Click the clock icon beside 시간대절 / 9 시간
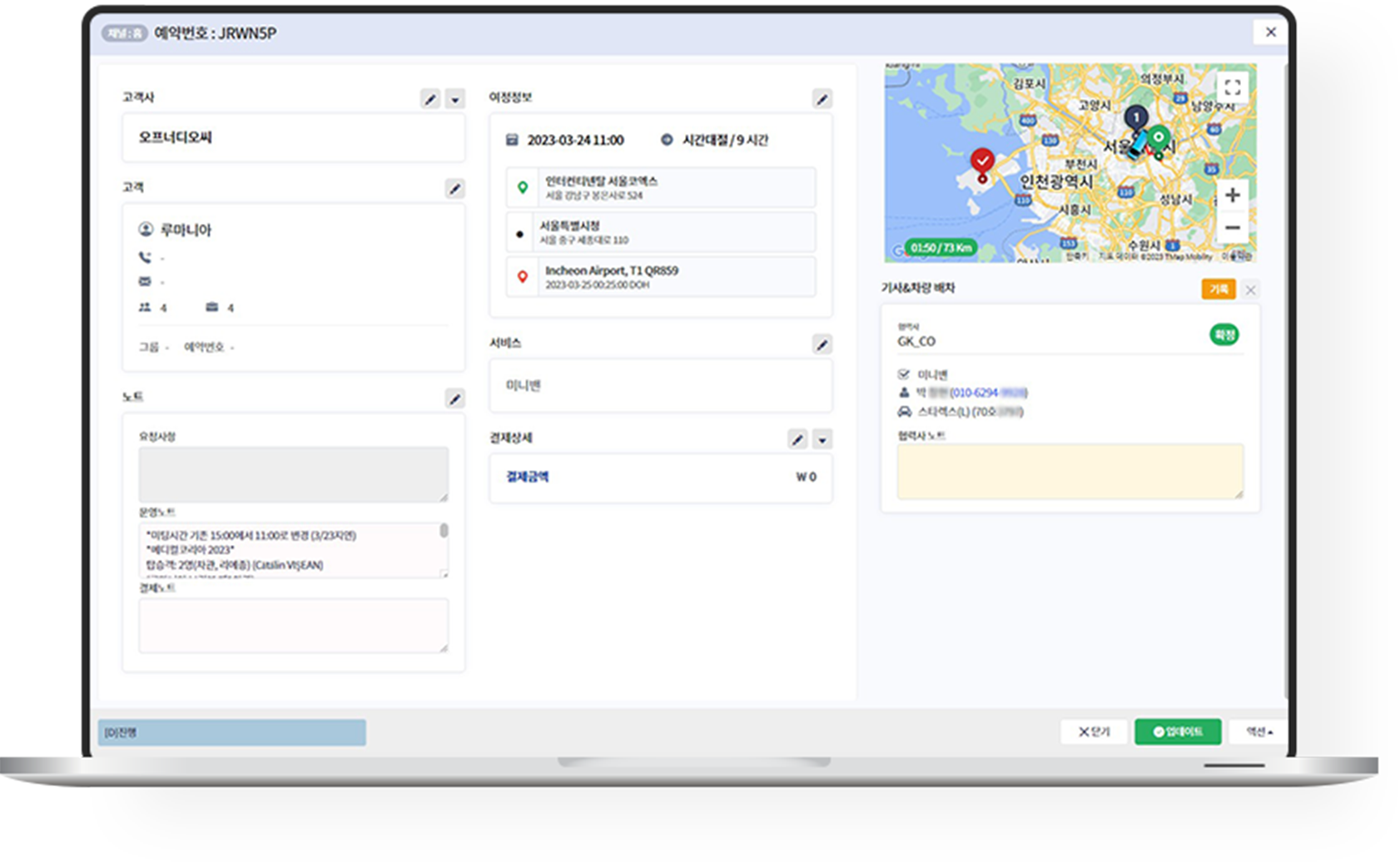Screen dimensions: 1400x862 [x=667, y=140]
